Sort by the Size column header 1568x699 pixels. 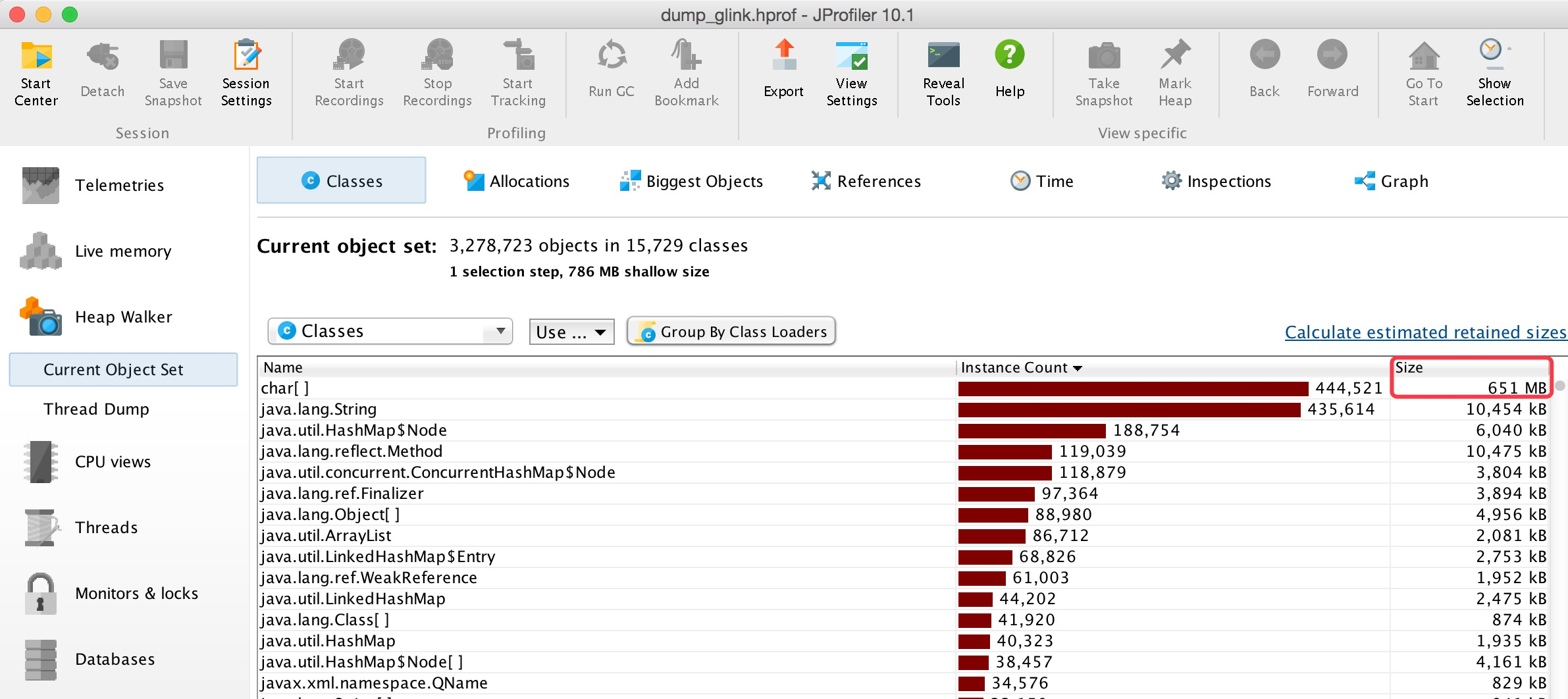[x=1471, y=367]
